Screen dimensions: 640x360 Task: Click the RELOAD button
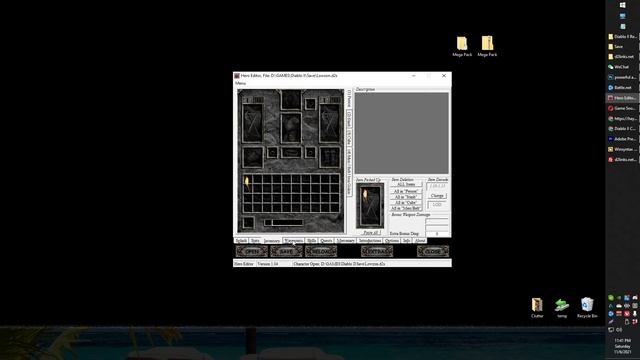pyautogui.click(x=321, y=251)
